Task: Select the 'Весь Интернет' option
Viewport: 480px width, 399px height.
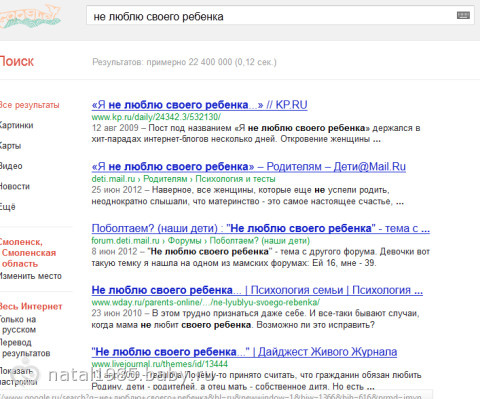Action: point(31,306)
